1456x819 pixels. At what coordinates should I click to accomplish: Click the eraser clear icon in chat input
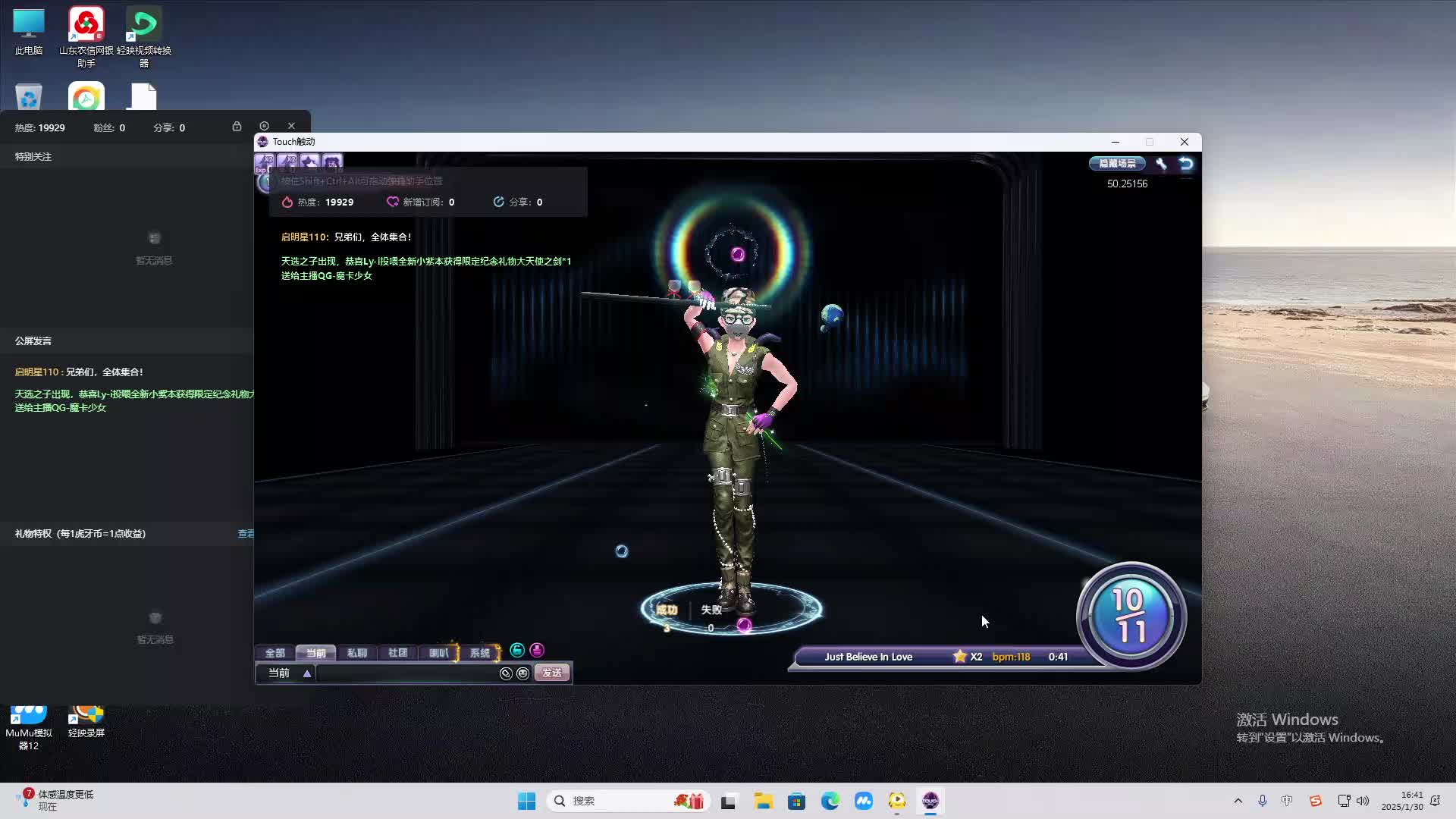[506, 673]
